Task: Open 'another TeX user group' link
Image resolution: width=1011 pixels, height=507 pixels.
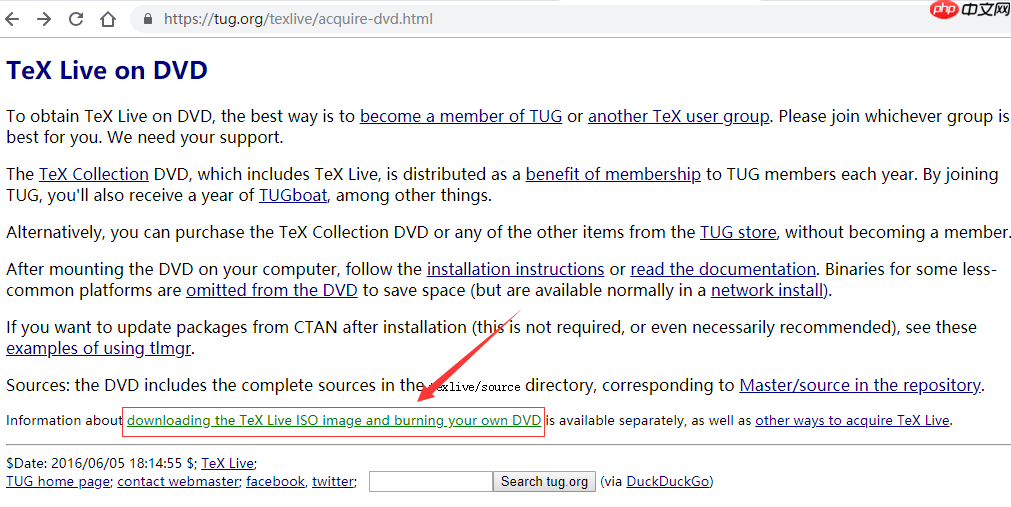Action: (x=678, y=116)
